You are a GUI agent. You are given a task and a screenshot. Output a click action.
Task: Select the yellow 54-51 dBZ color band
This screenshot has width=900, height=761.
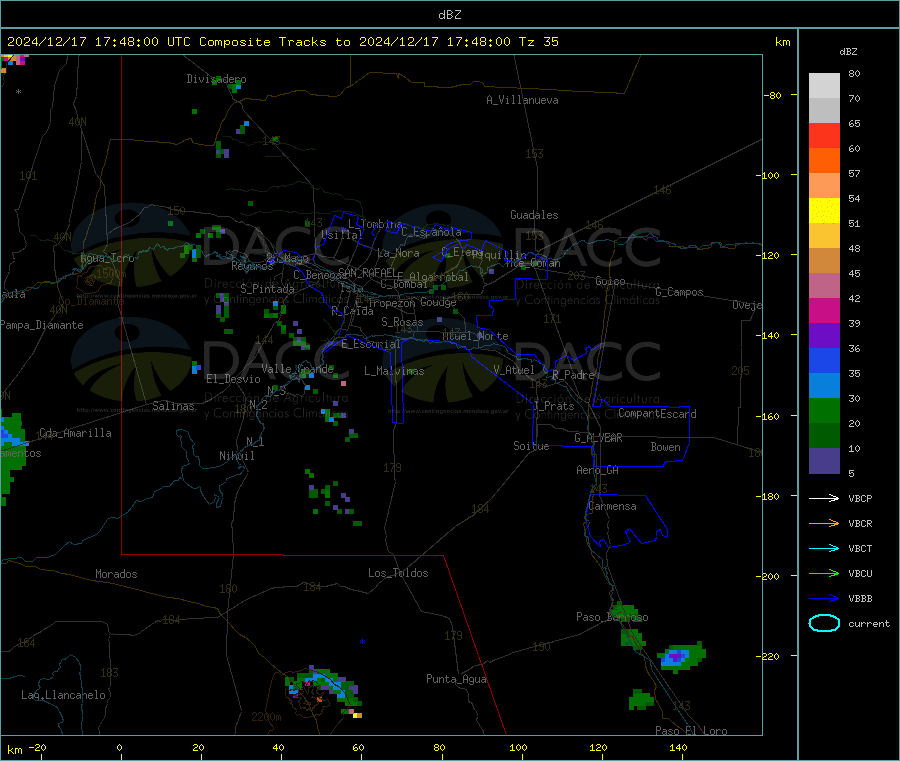pyautogui.click(x=824, y=211)
